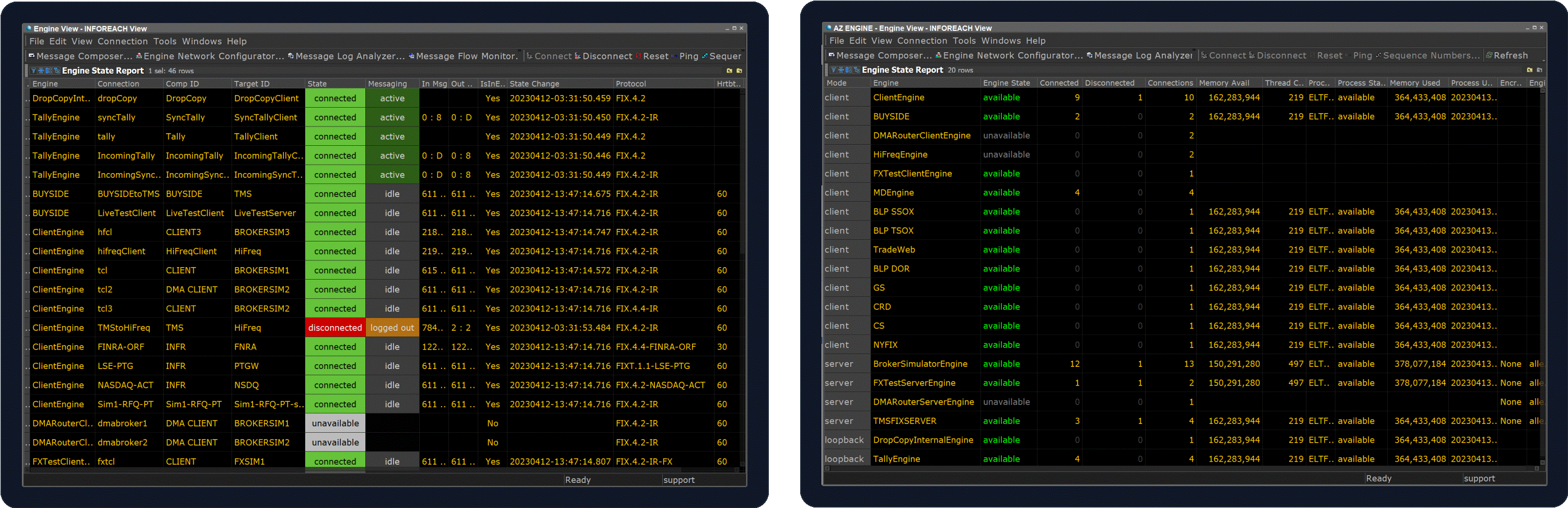Open the Tools menu in AZ ENGINE window

[964, 41]
